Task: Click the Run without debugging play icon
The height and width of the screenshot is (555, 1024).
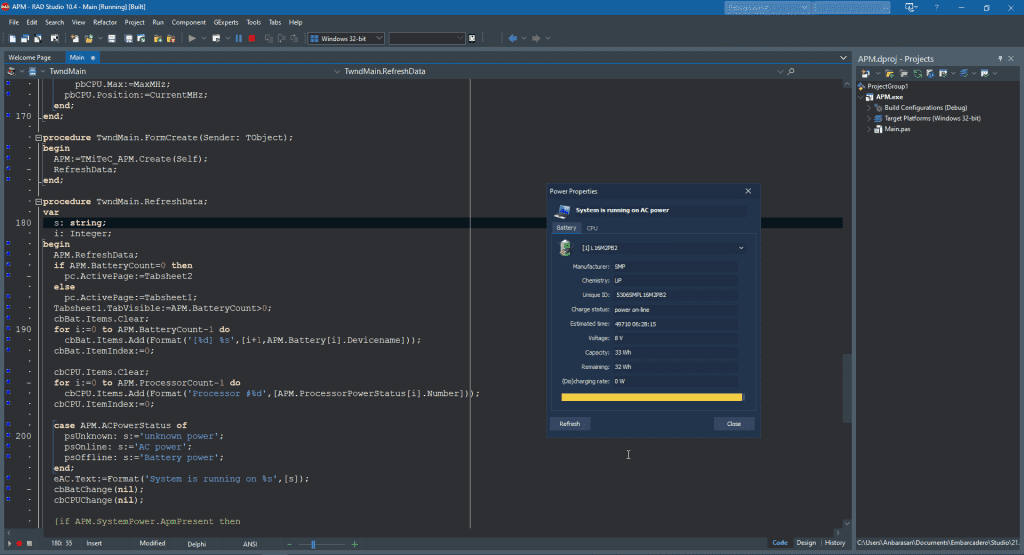Action: coord(192,39)
